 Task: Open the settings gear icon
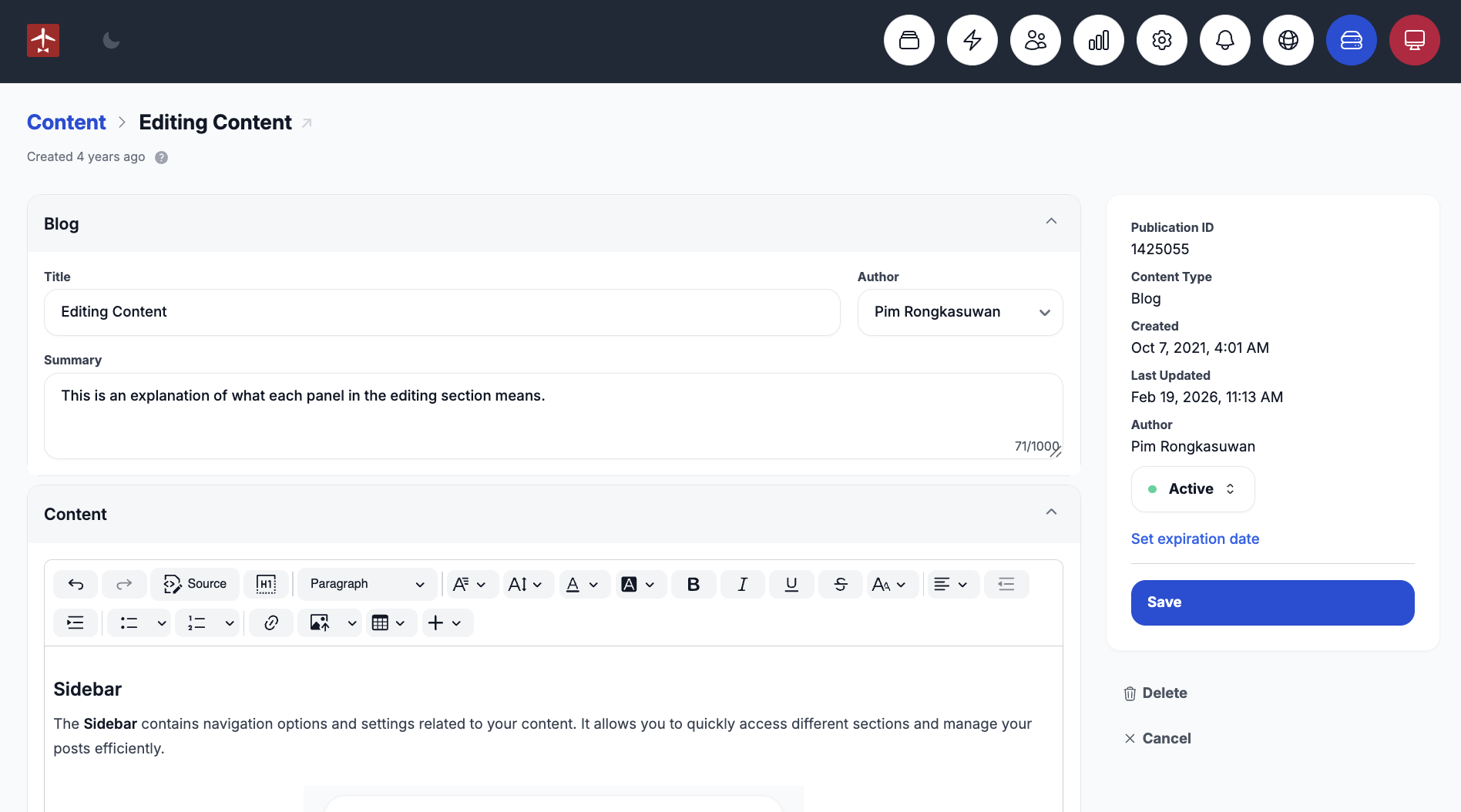pos(1161,41)
